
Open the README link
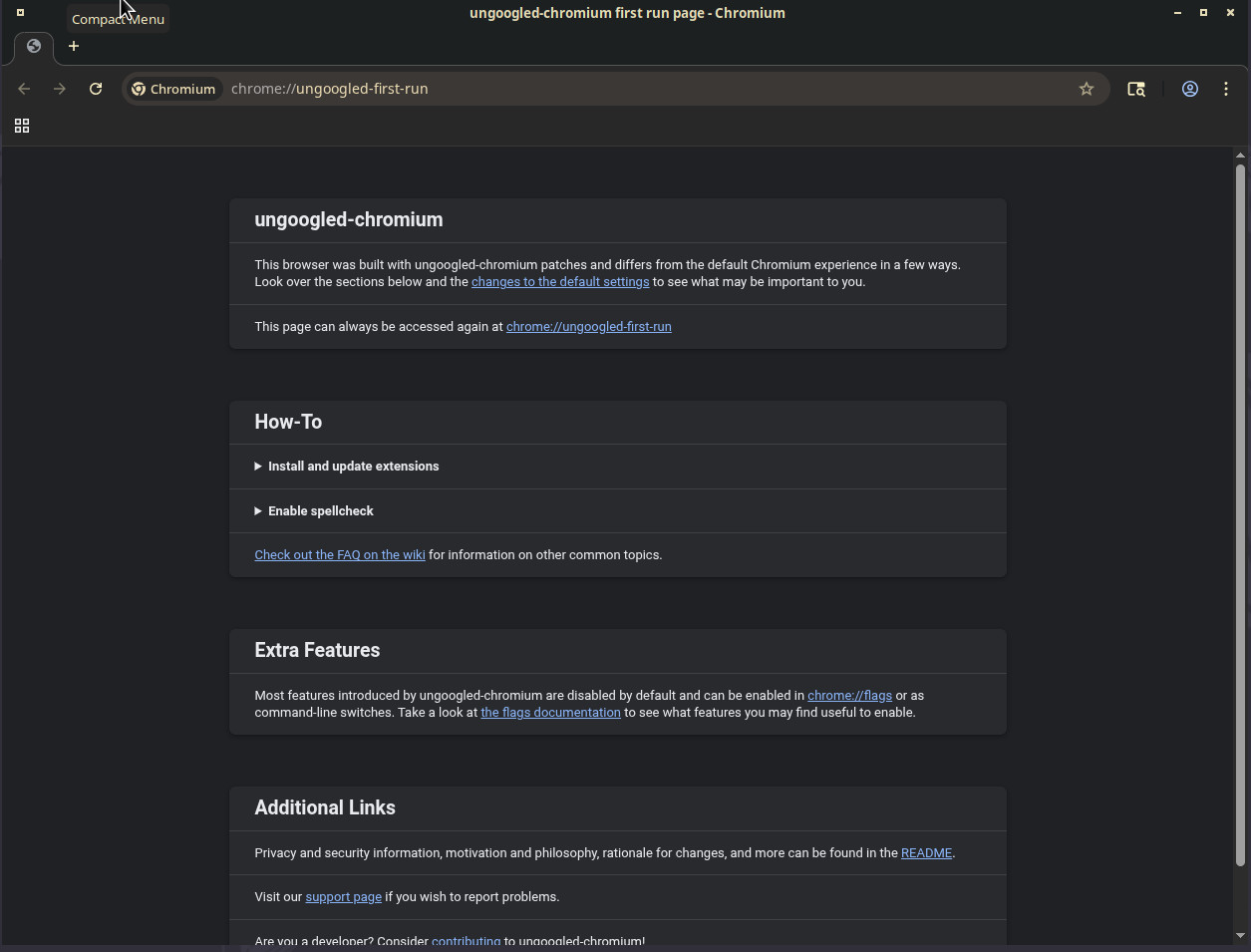click(x=926, y=852)
